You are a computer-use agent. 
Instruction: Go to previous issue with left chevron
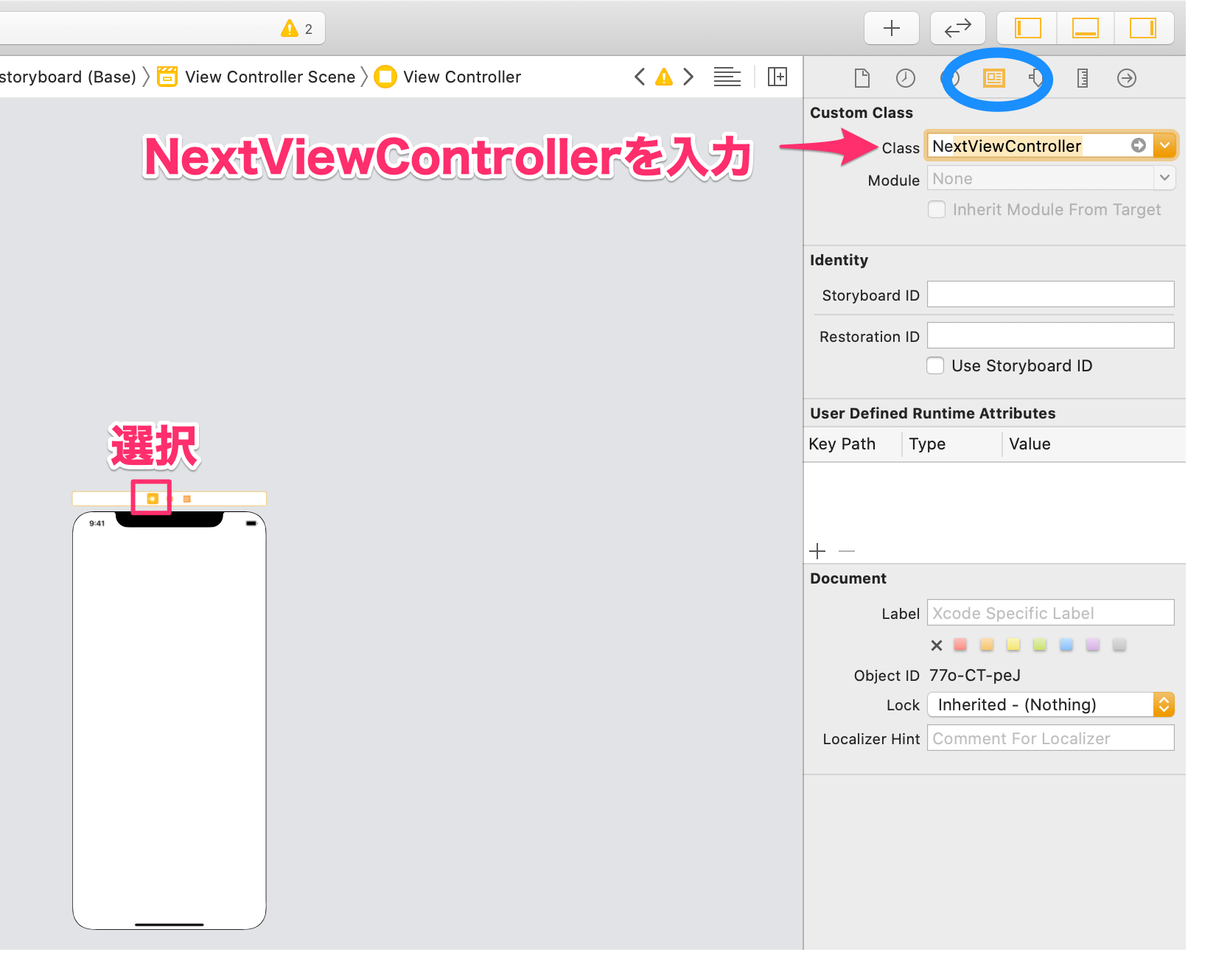(x=640, y=77)
